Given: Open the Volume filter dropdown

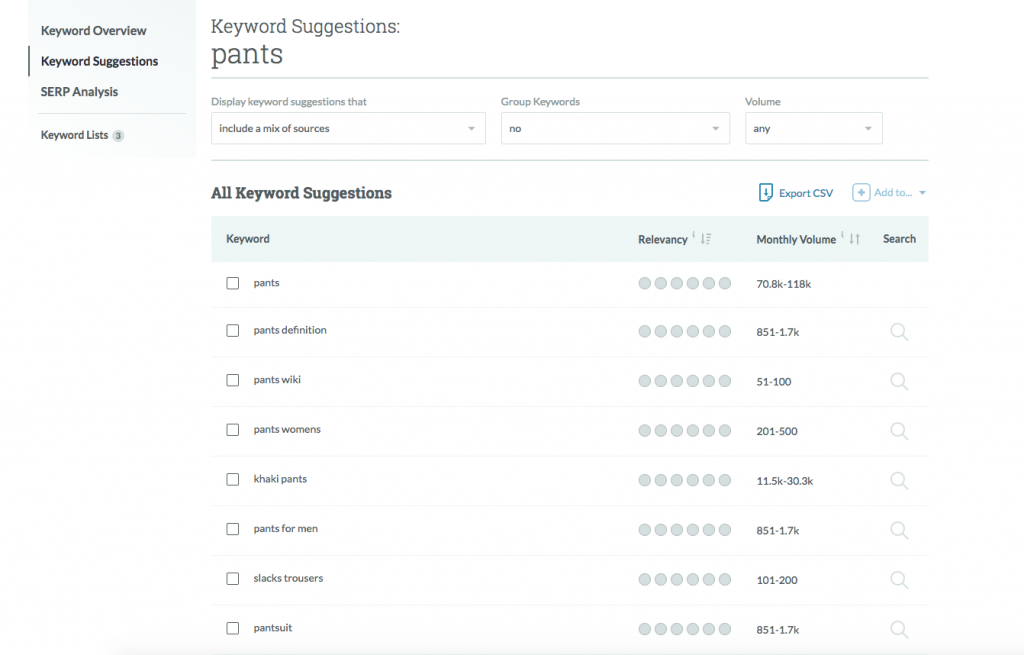Looking at the screenshot, I should pos(813,128).
